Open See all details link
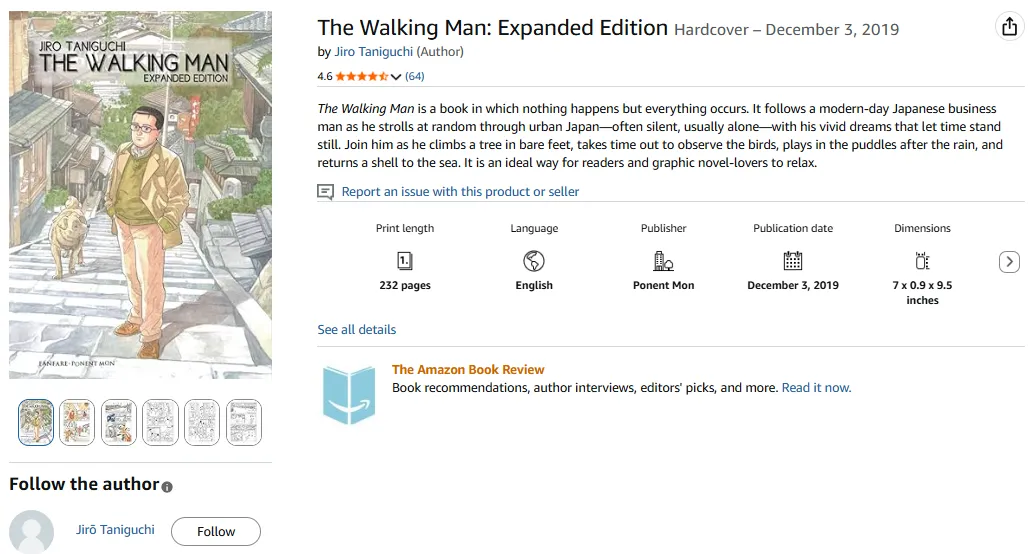The height and width of the screenshot is (554, 1028). 357,329
